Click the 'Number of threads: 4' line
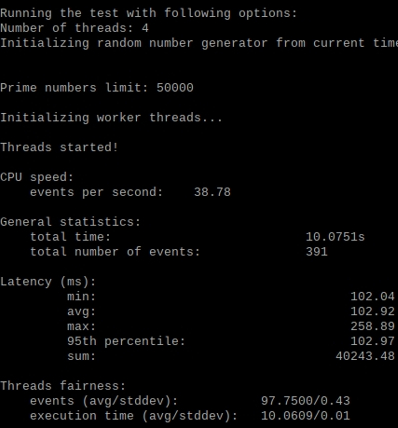 click(x=74, y=28)
